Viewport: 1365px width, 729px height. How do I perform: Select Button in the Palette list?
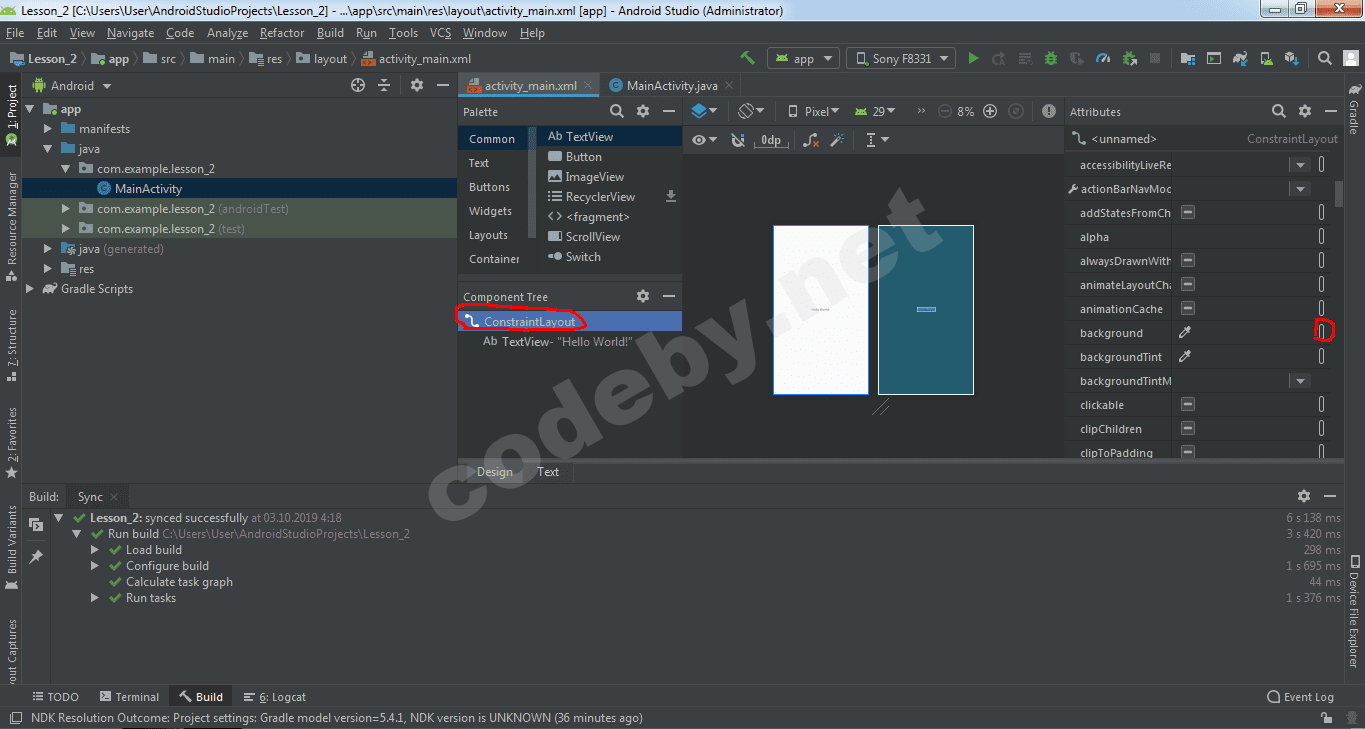[x=583, y=157]
